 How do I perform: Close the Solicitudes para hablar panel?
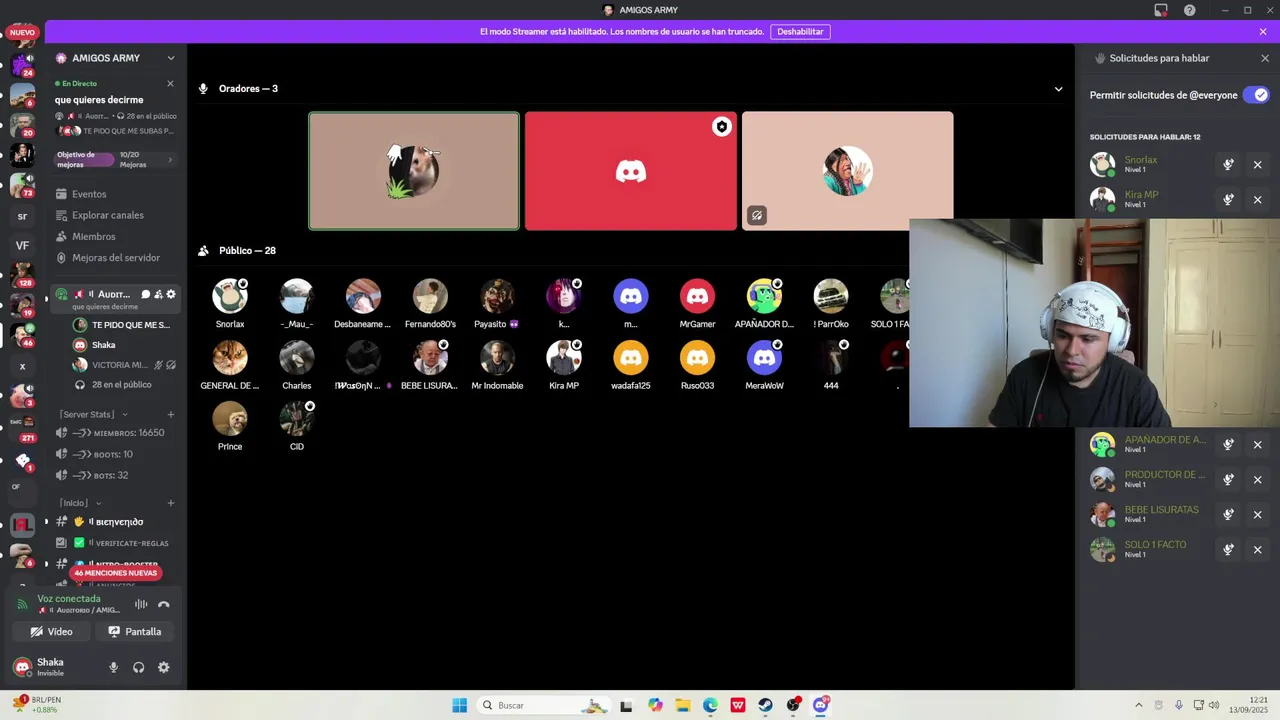pyautogui.click(x=1265, y=58)
